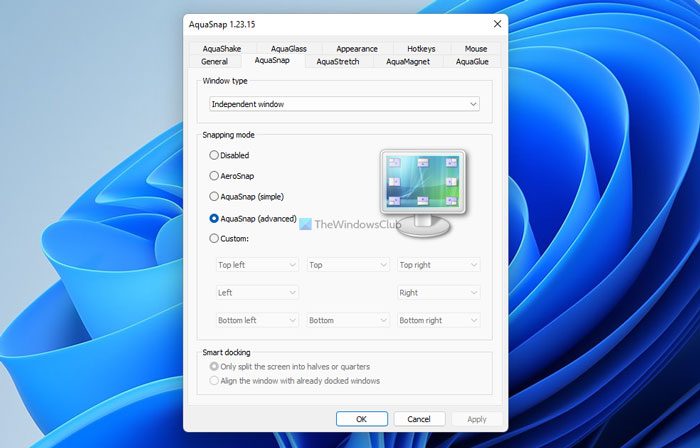Viewport: 700px width, 448px height.
Task: Select Align the window with docked windows
Action: pyautogui.click(x=295, y=381)
